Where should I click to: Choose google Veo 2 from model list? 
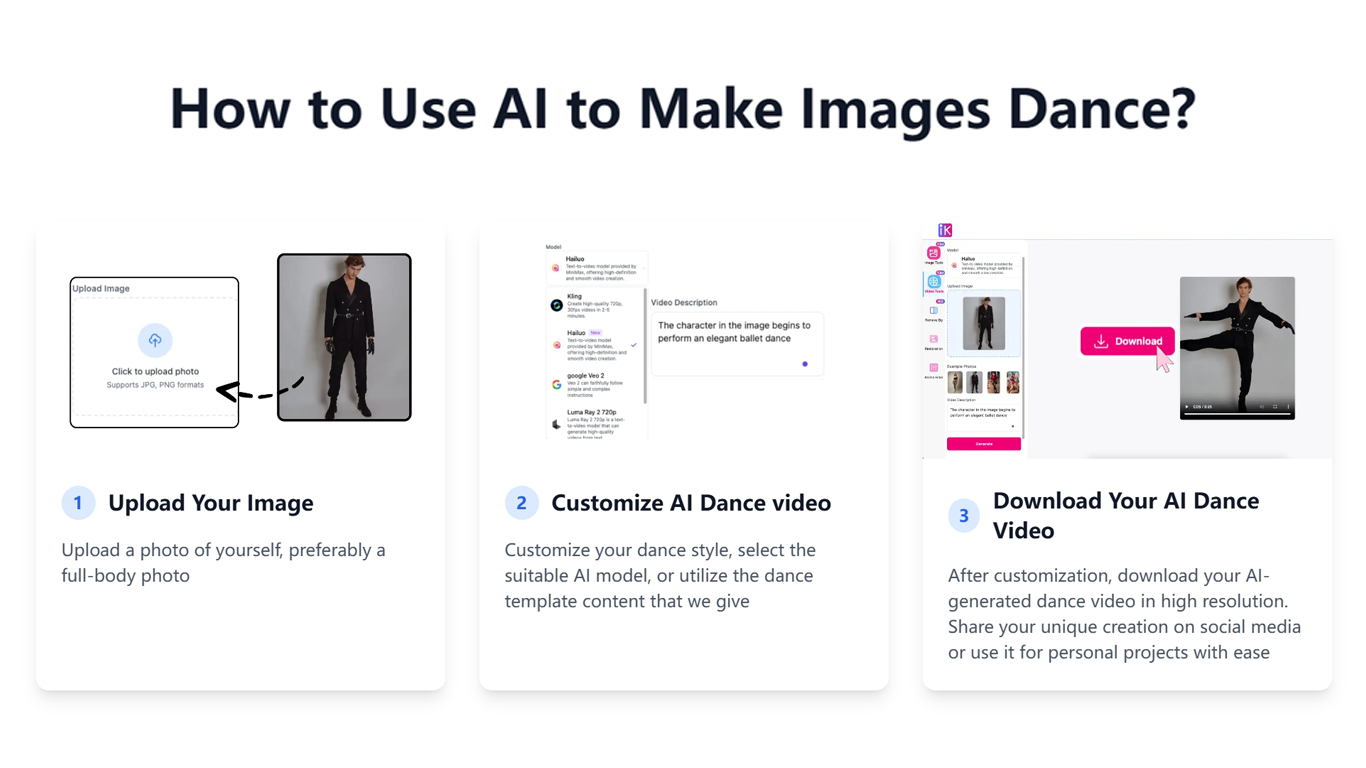595,384
